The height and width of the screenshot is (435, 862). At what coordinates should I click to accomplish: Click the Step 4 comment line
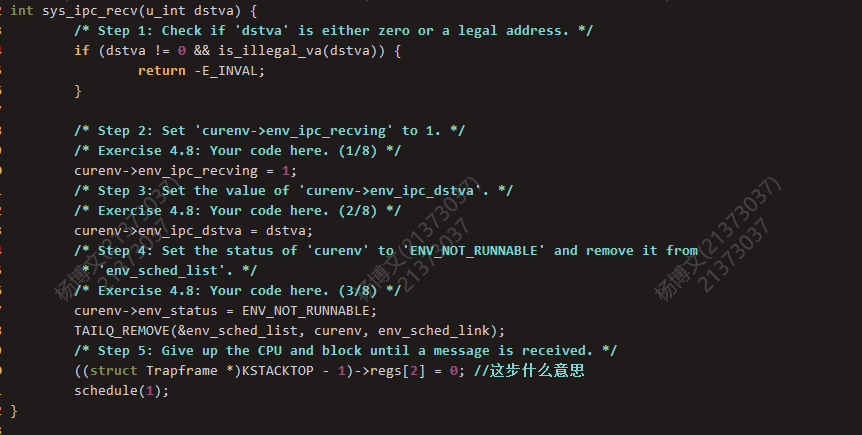coord(386,251)
